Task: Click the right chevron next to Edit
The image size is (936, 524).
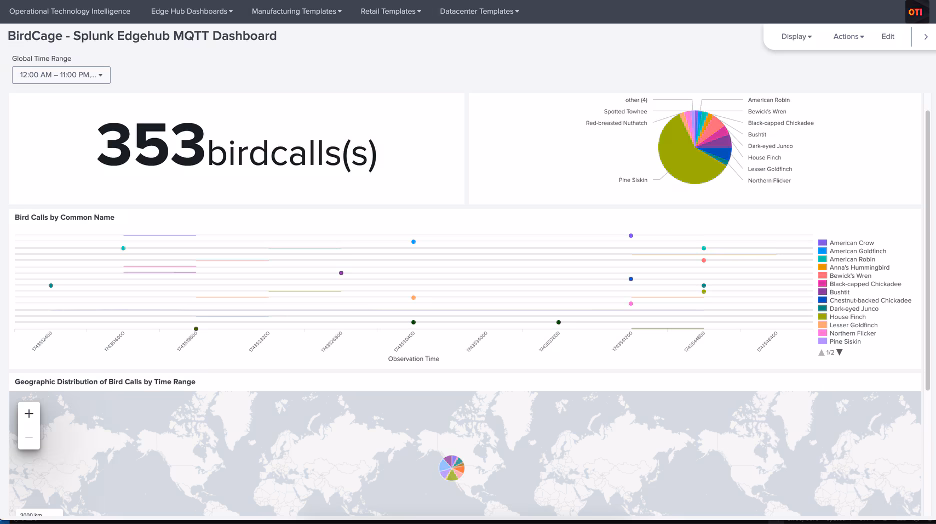Action: (925, 36)
